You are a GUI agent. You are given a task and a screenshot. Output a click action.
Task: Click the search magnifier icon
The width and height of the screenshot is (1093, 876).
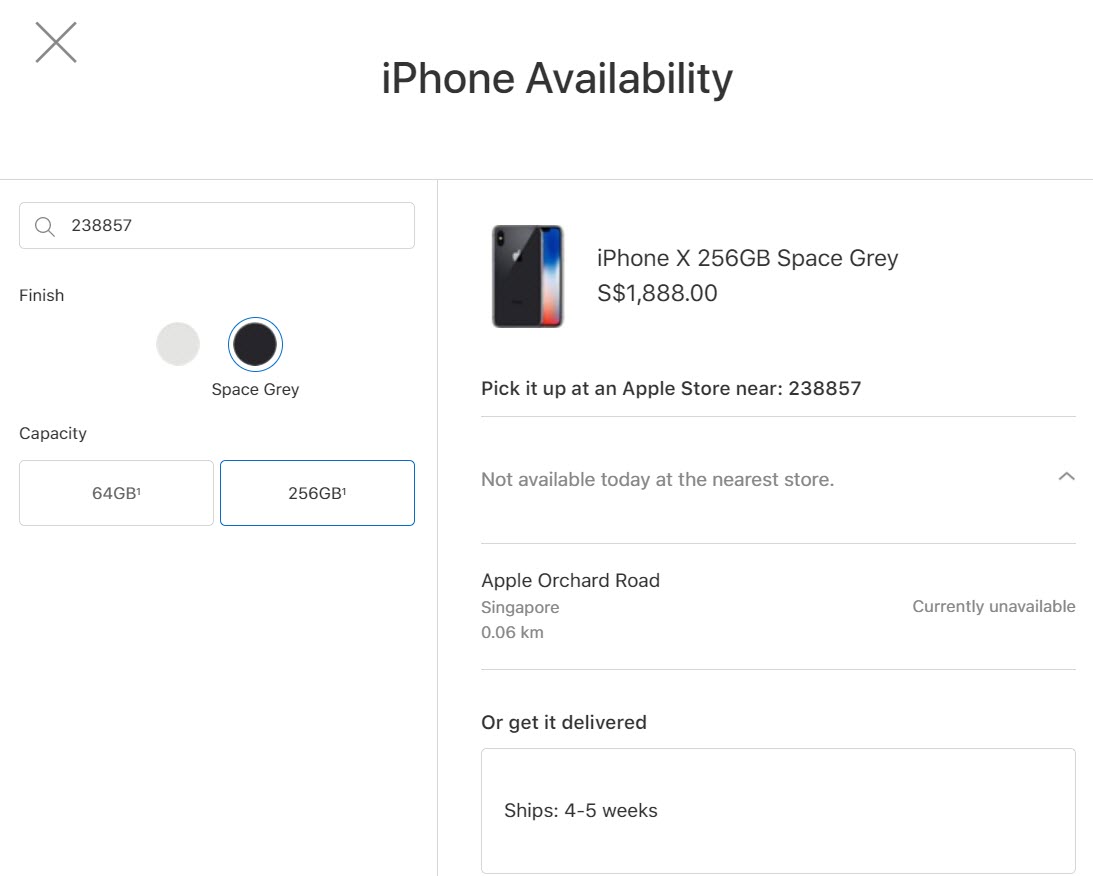(44, 225)
